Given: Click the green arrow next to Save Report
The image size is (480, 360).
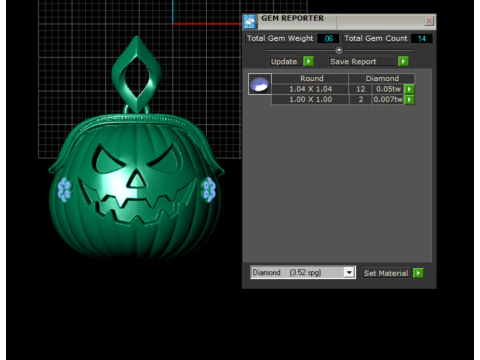Looking at the screenshot, I should pos(403,61).
